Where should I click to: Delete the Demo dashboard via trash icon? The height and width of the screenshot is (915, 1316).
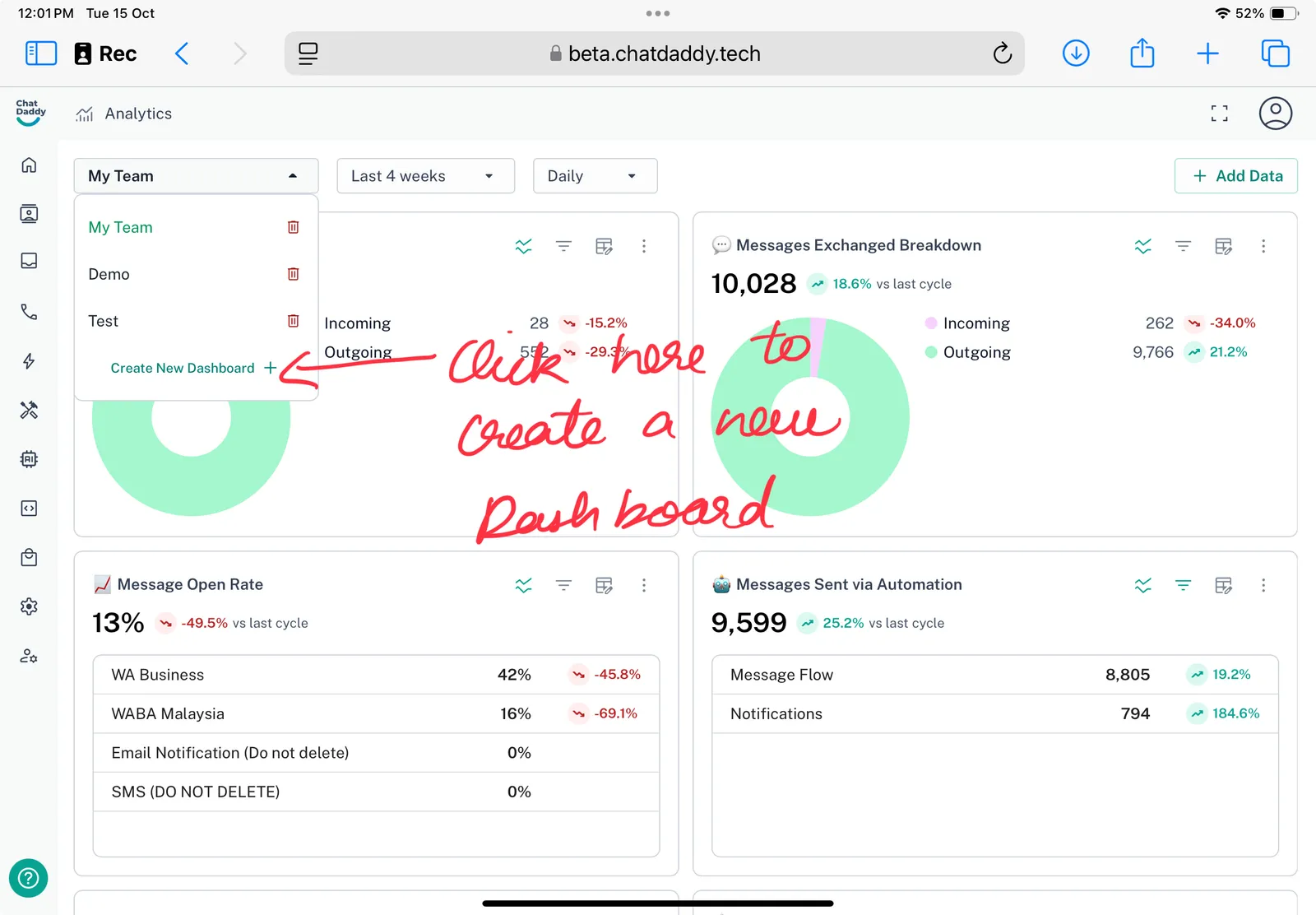tap(293, 274)
